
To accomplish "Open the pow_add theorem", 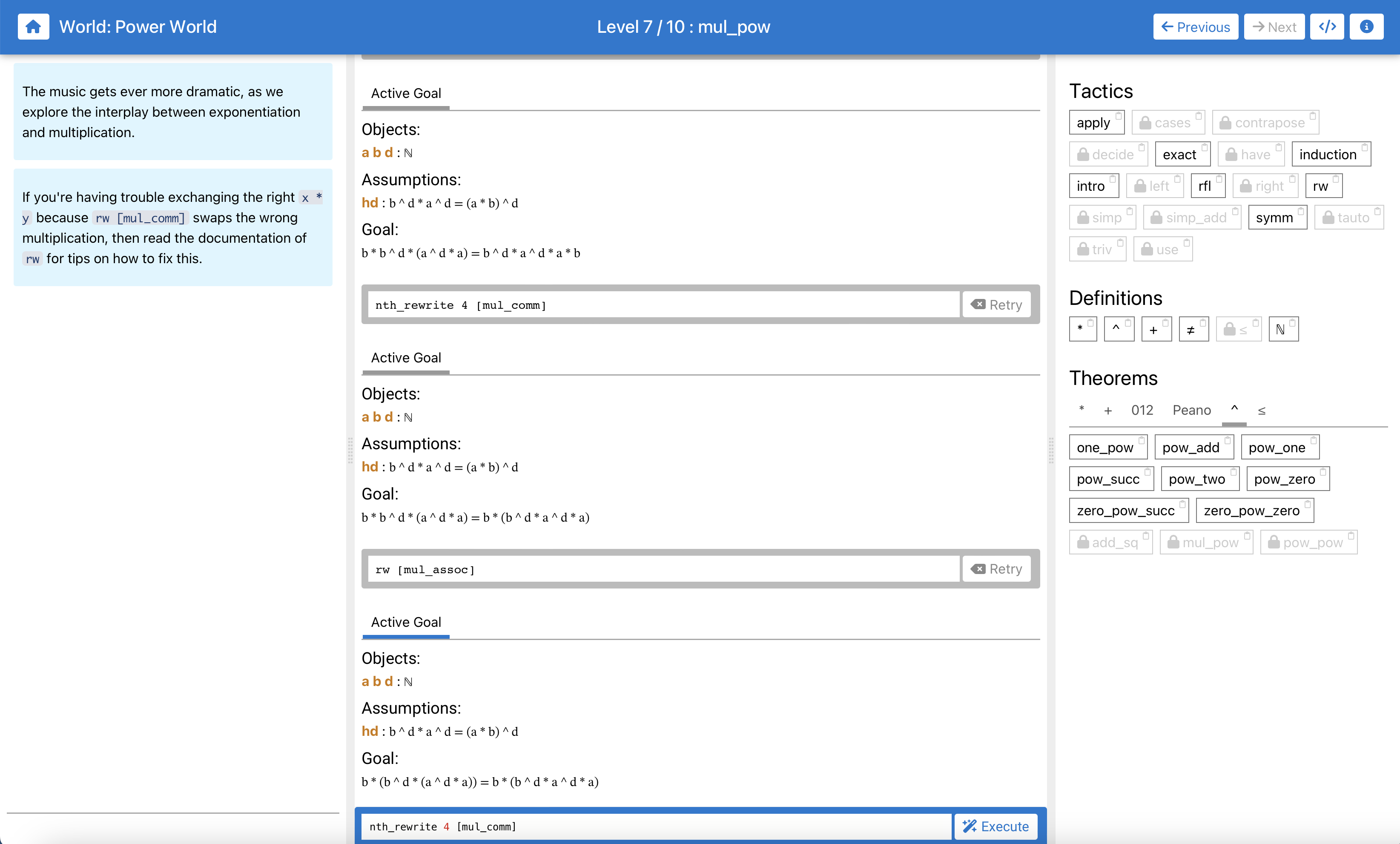I will pos(1194,447).
